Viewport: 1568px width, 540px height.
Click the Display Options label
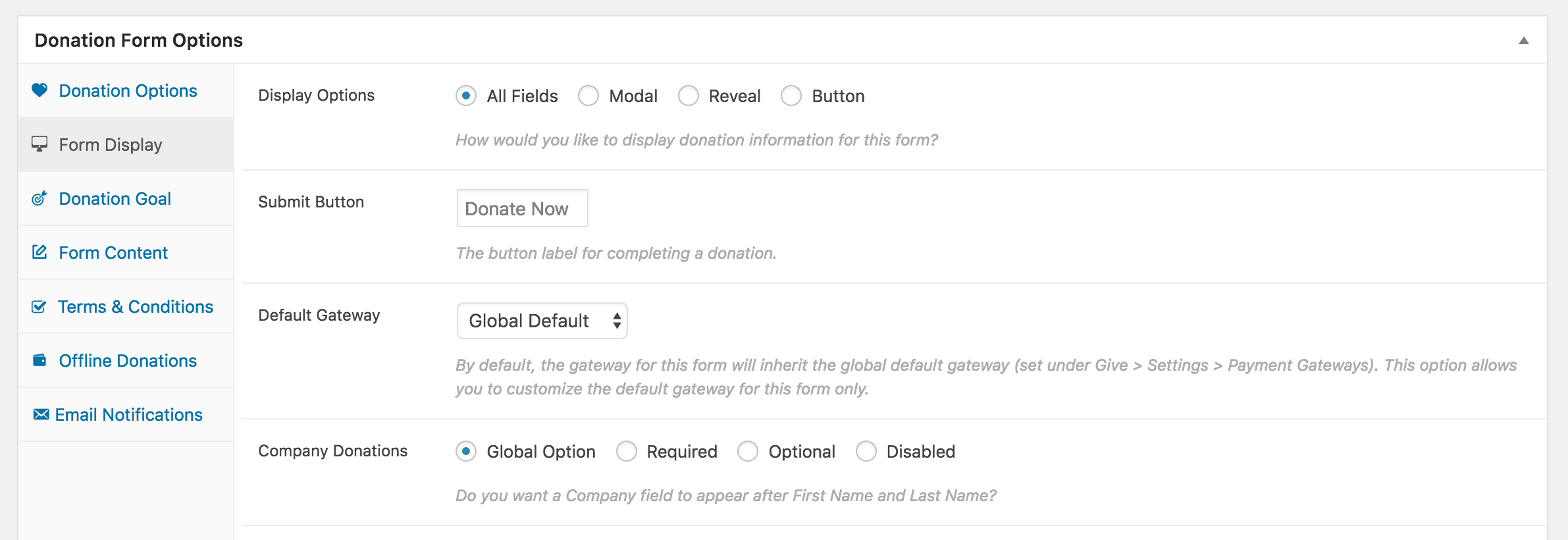317,95
